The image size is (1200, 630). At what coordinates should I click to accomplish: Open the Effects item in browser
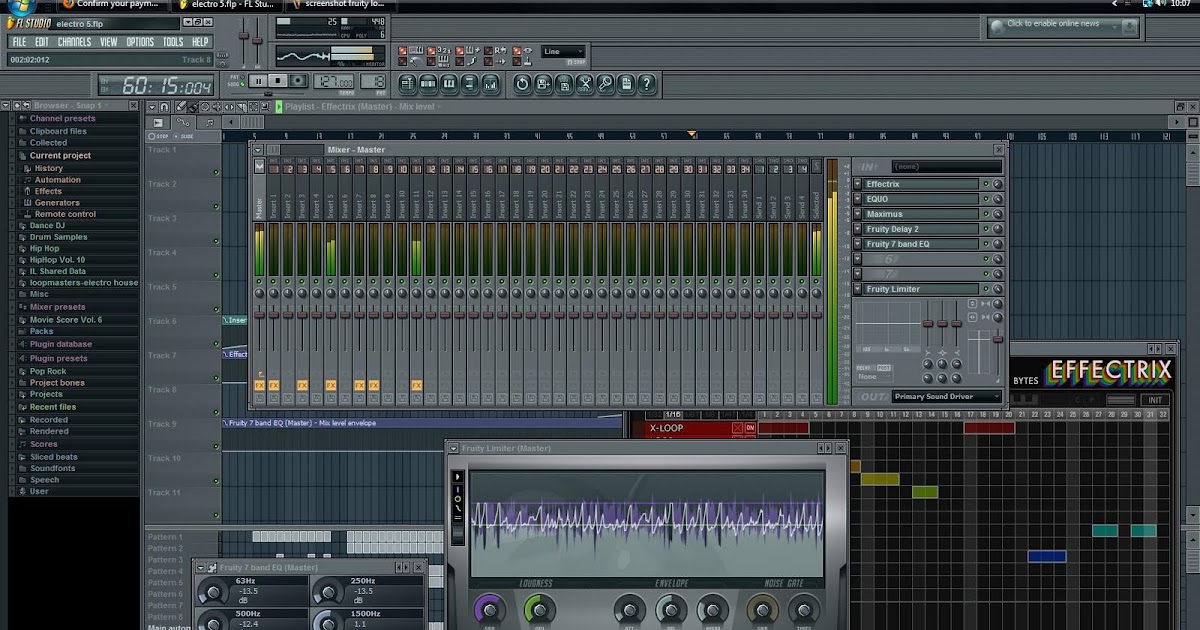(48, 192)
